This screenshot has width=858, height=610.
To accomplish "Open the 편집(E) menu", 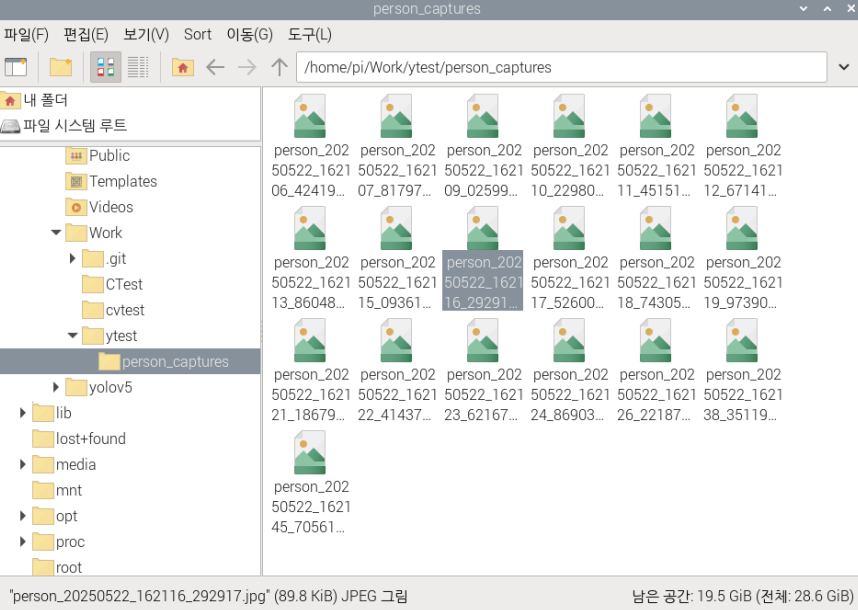I will [x=86, y=34].
